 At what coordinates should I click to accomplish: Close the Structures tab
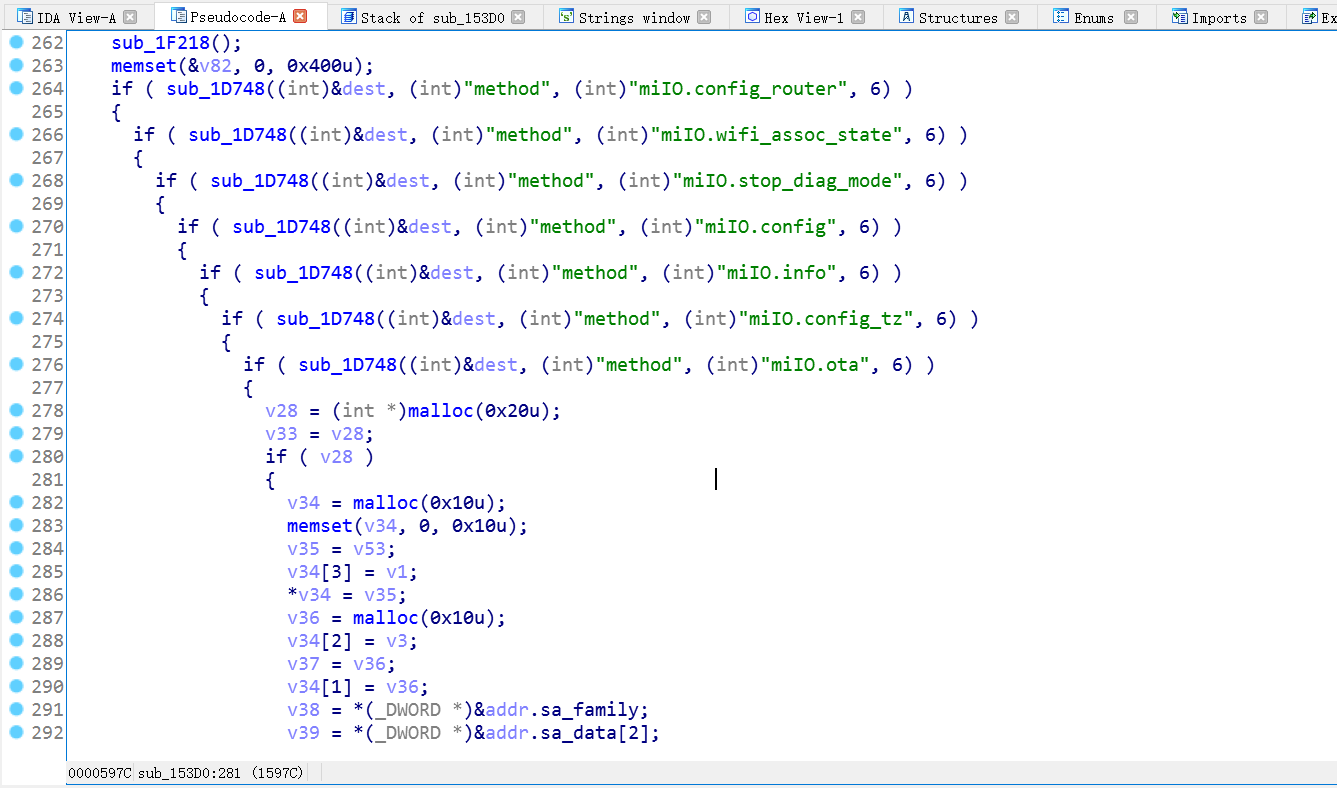click(x=1012, y=17)
